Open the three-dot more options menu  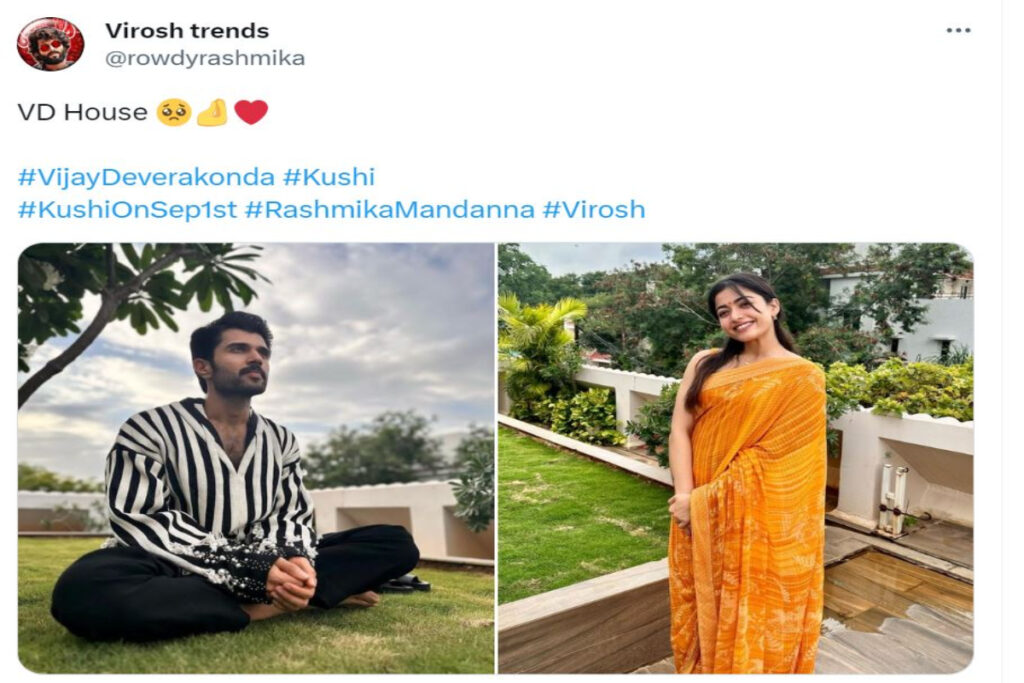(x=958, y=31)
